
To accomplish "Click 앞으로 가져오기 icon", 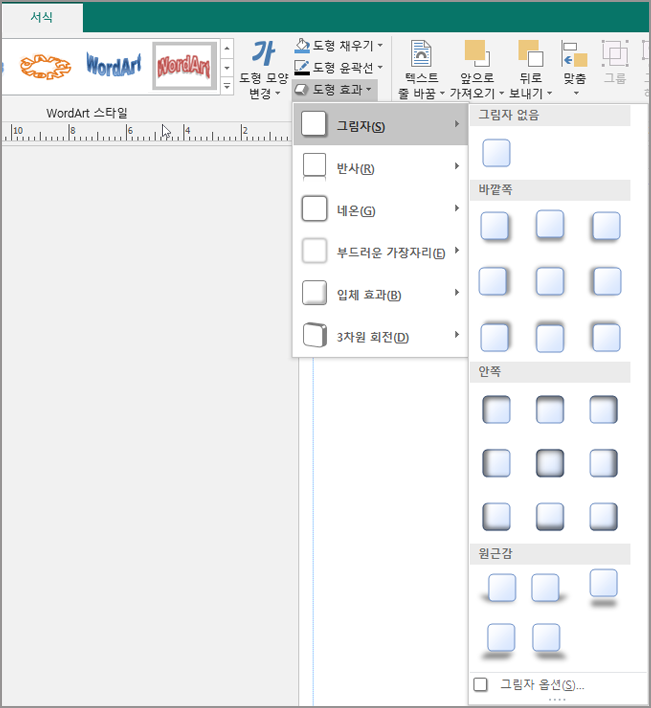I will click(477, 54).
